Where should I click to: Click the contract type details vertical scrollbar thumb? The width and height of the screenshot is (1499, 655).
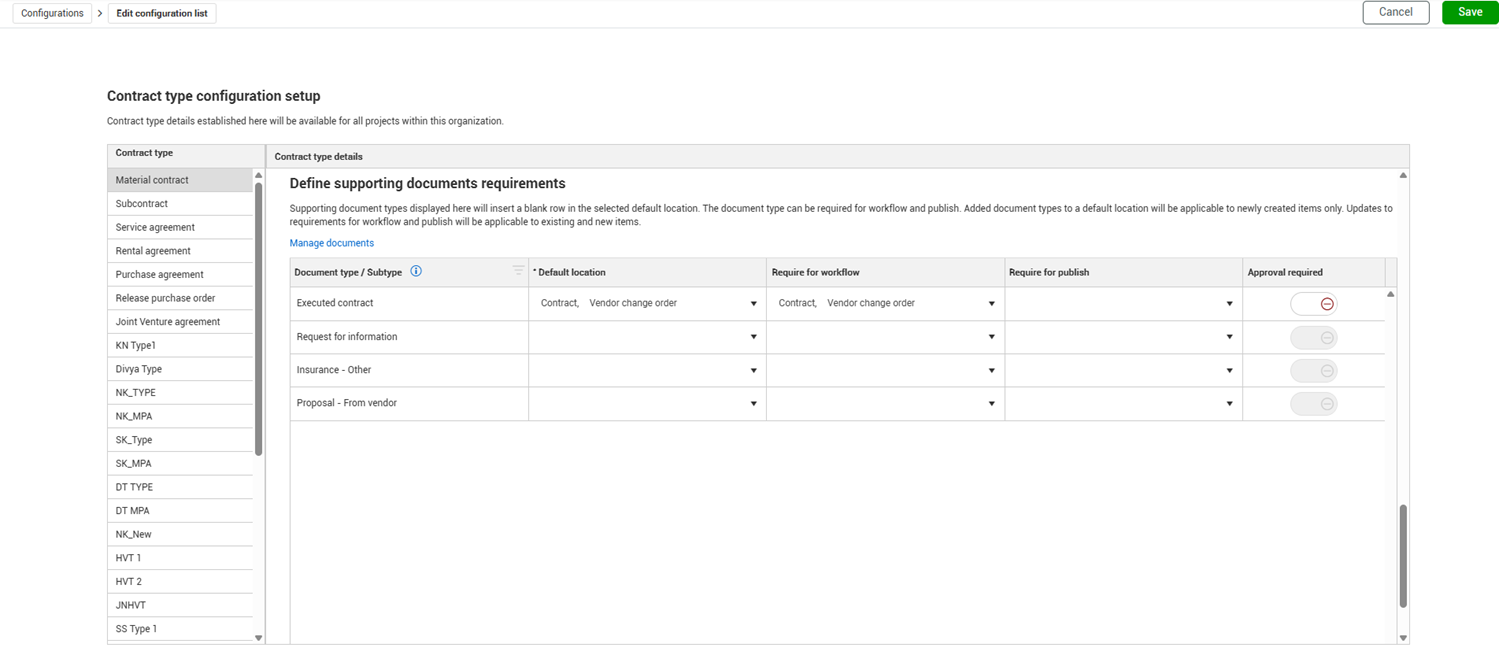tap(1403, 555)
